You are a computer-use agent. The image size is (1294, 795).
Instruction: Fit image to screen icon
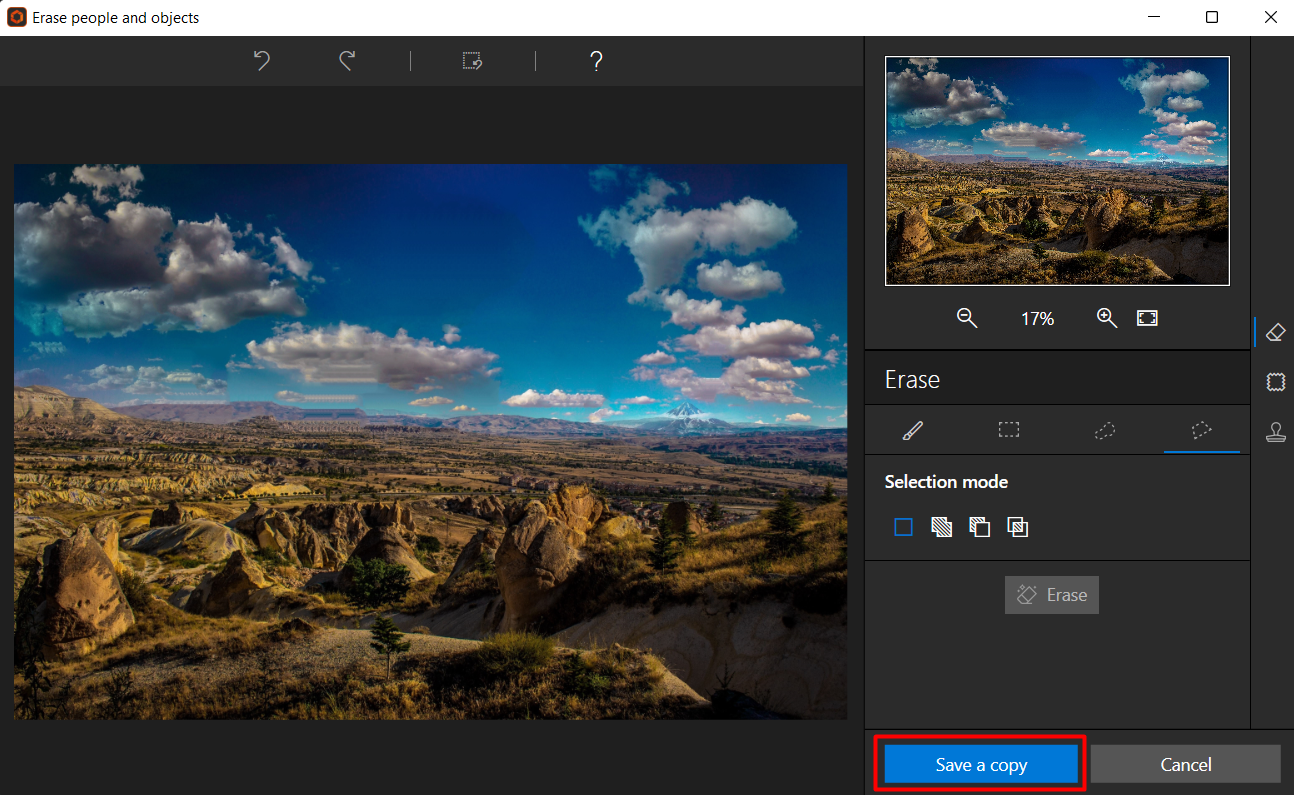1147,318
